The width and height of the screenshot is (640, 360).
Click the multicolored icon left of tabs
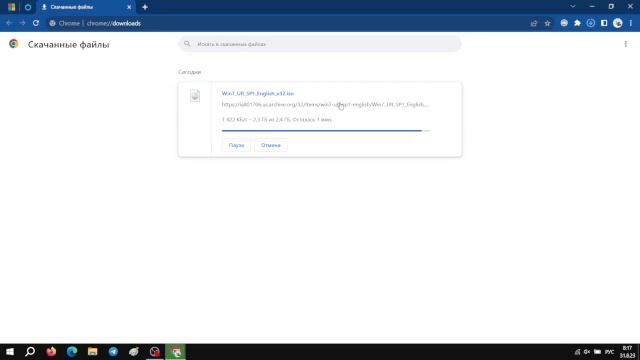(x=11, y=7)
